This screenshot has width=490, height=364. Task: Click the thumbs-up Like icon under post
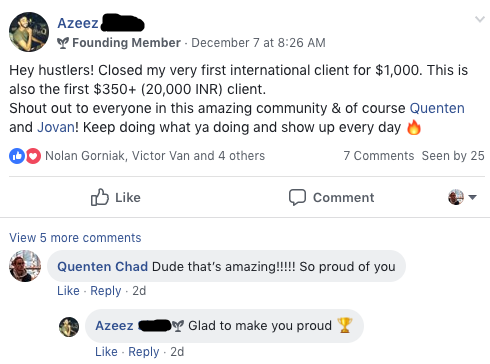100,197
